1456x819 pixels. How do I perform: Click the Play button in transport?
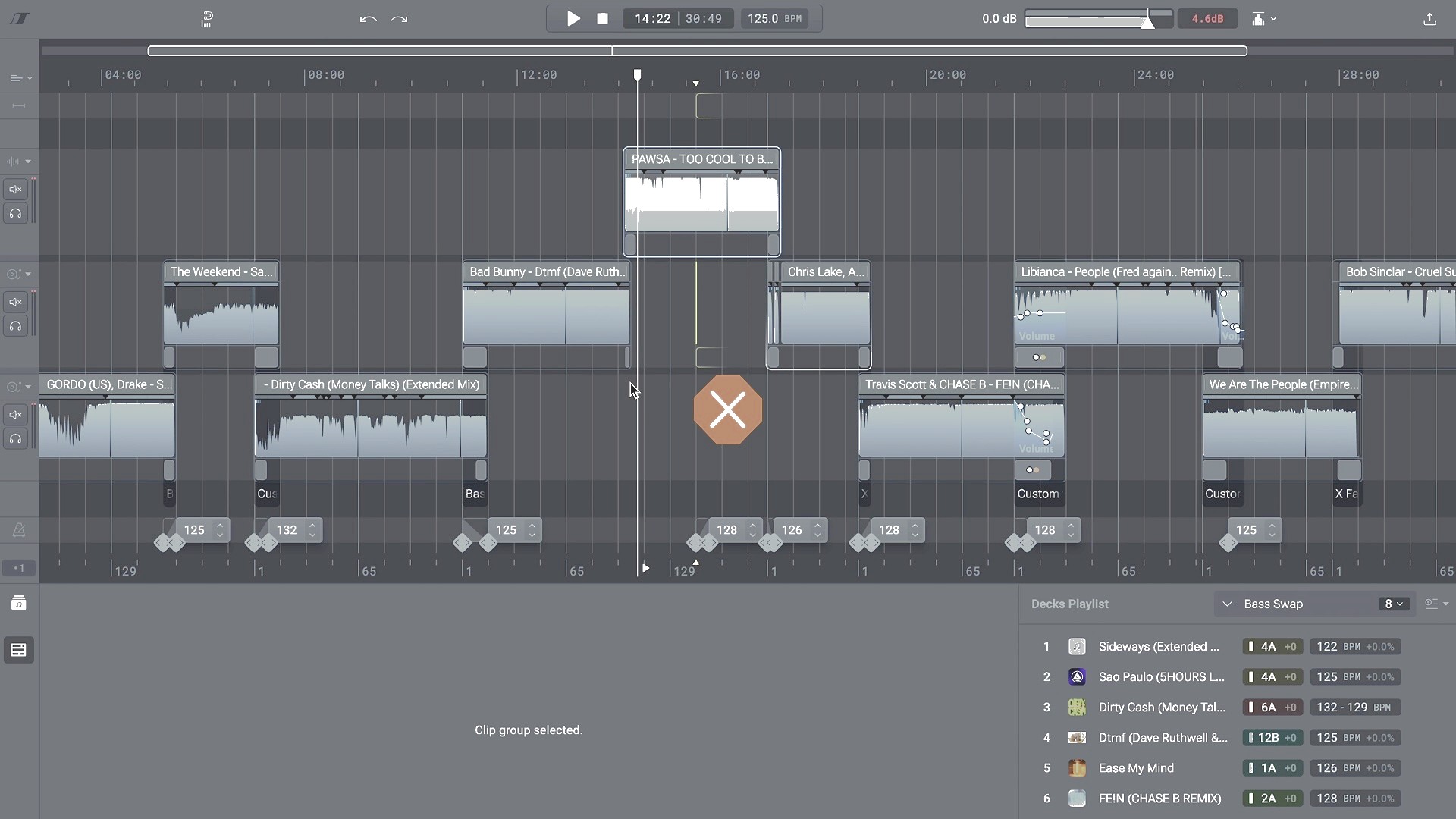(573, 18)
